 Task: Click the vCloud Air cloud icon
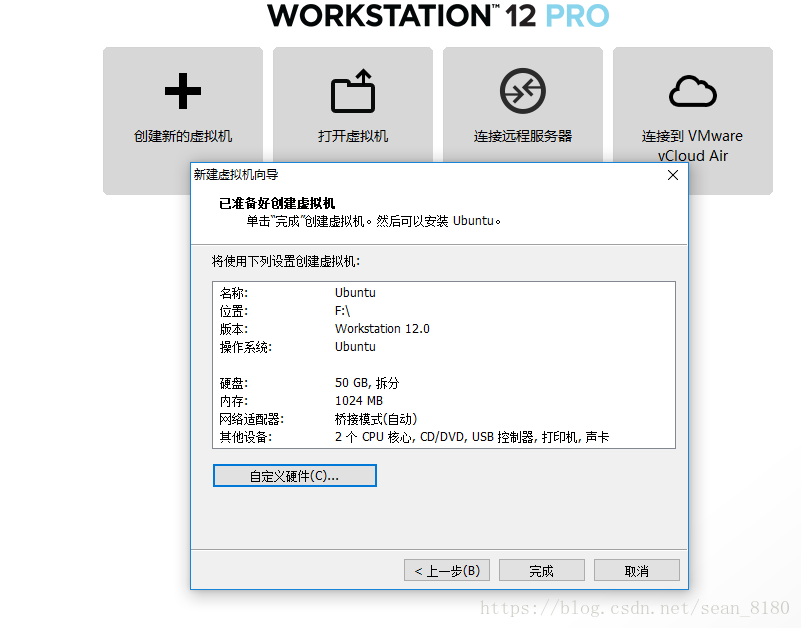pyautogui.click(x=693, y=91)
